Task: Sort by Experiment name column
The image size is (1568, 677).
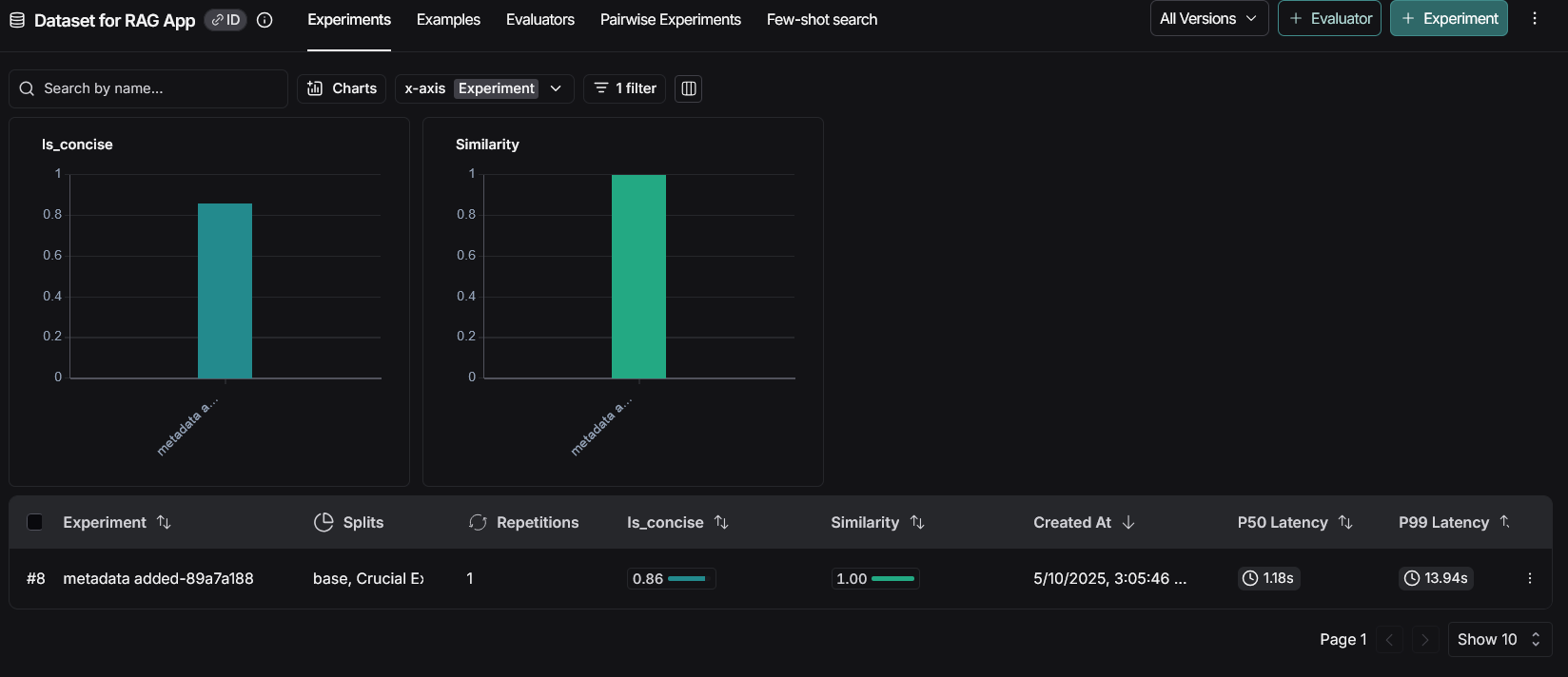Action: [x=164, y=522]
